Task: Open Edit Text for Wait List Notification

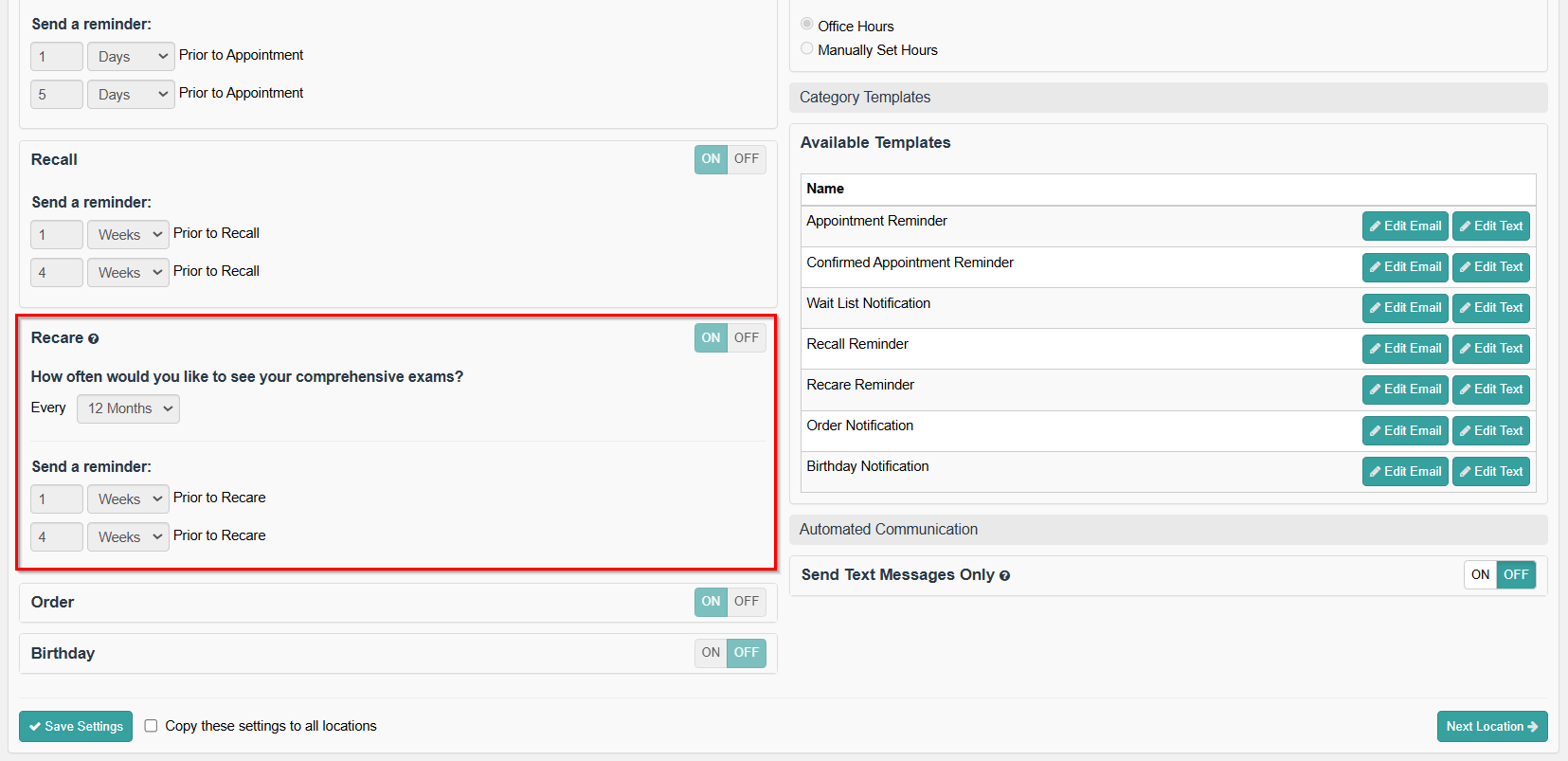Action: (x=1490, y=308)
